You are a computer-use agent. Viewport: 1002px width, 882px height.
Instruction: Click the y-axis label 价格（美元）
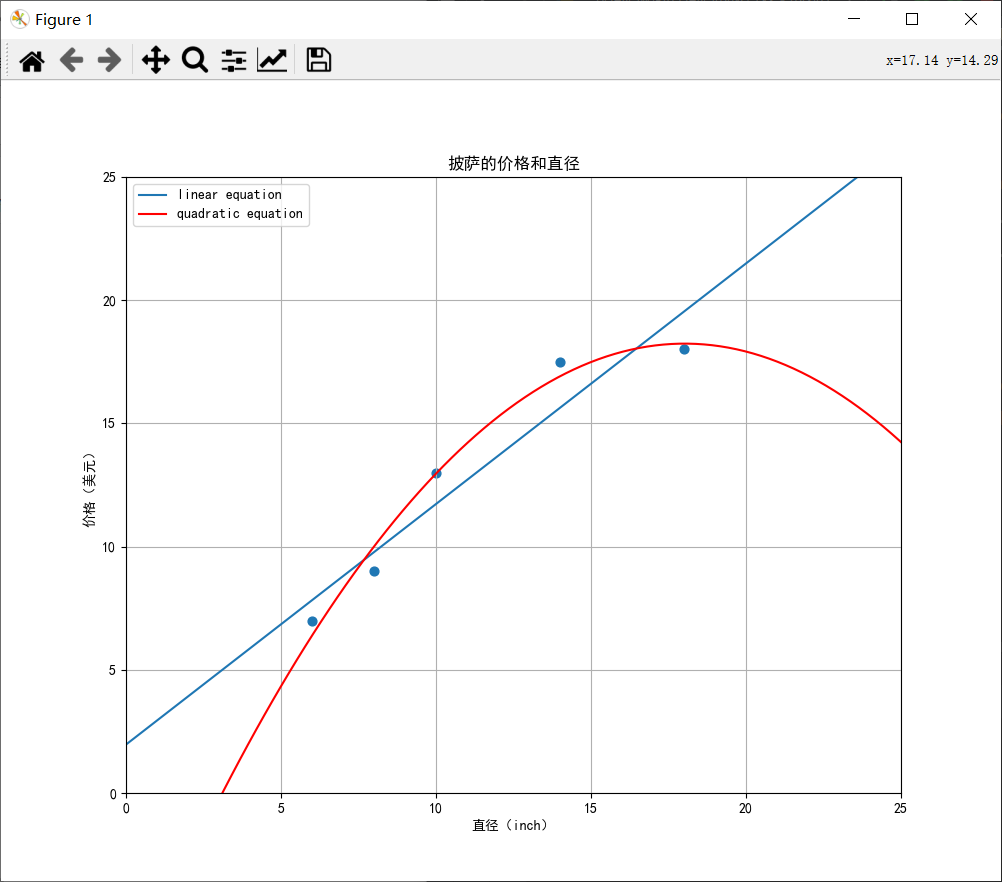tap(89, 490)
